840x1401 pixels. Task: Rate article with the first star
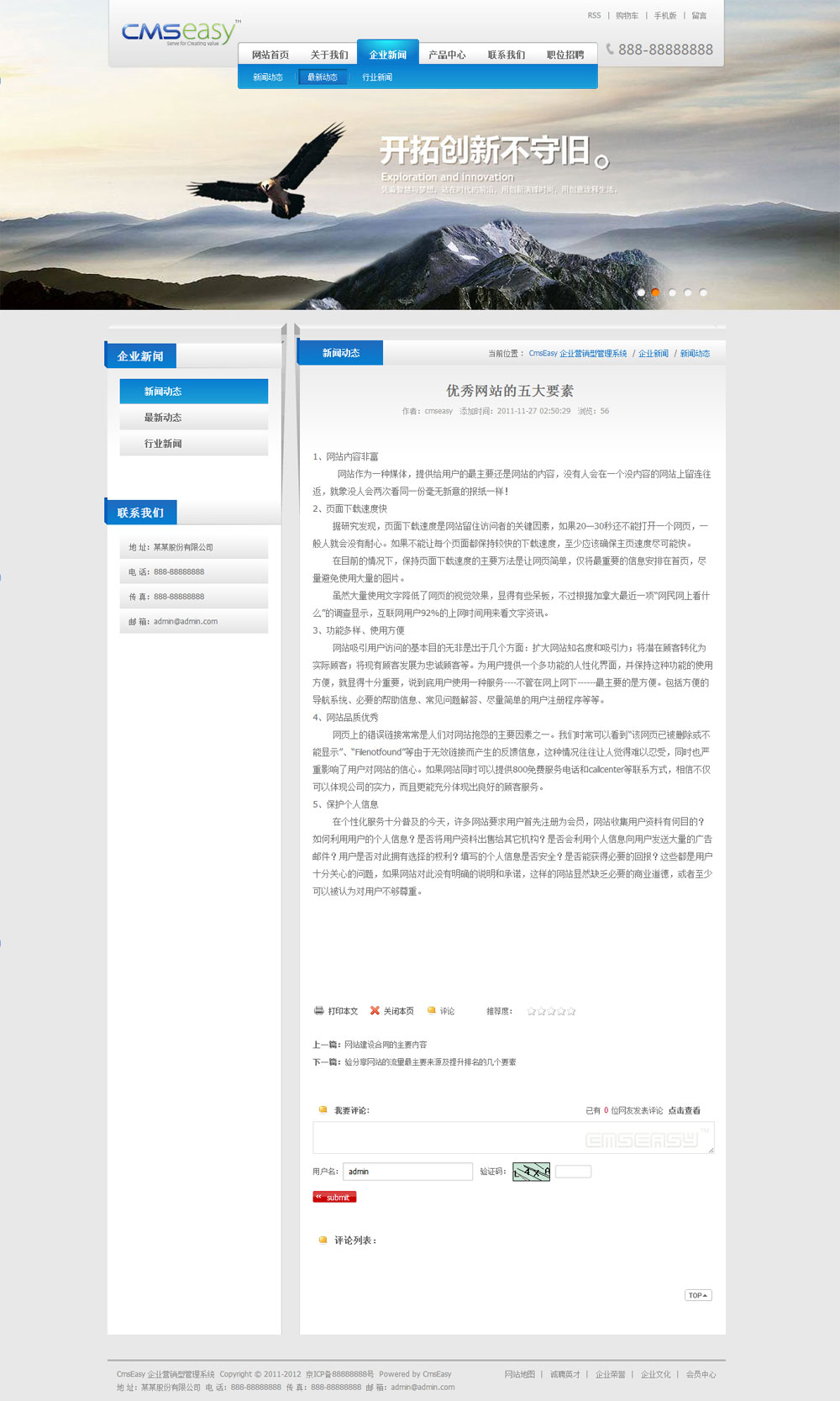tap(531, 1012)
